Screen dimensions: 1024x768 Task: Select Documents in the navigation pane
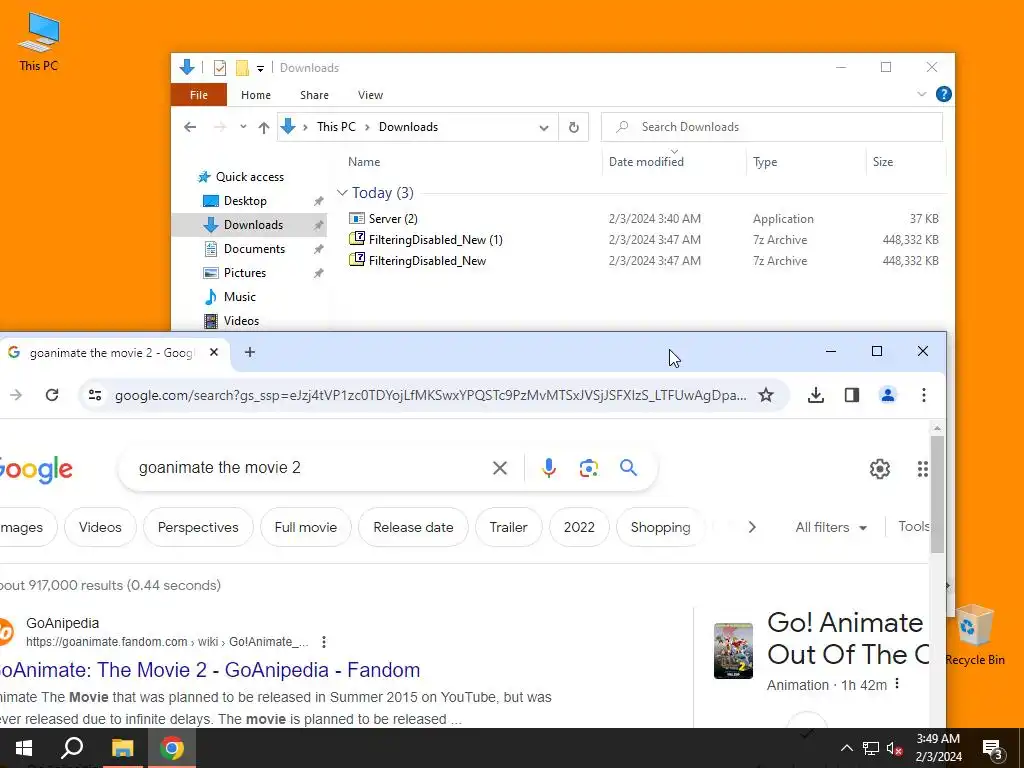[x=254, y=249]
